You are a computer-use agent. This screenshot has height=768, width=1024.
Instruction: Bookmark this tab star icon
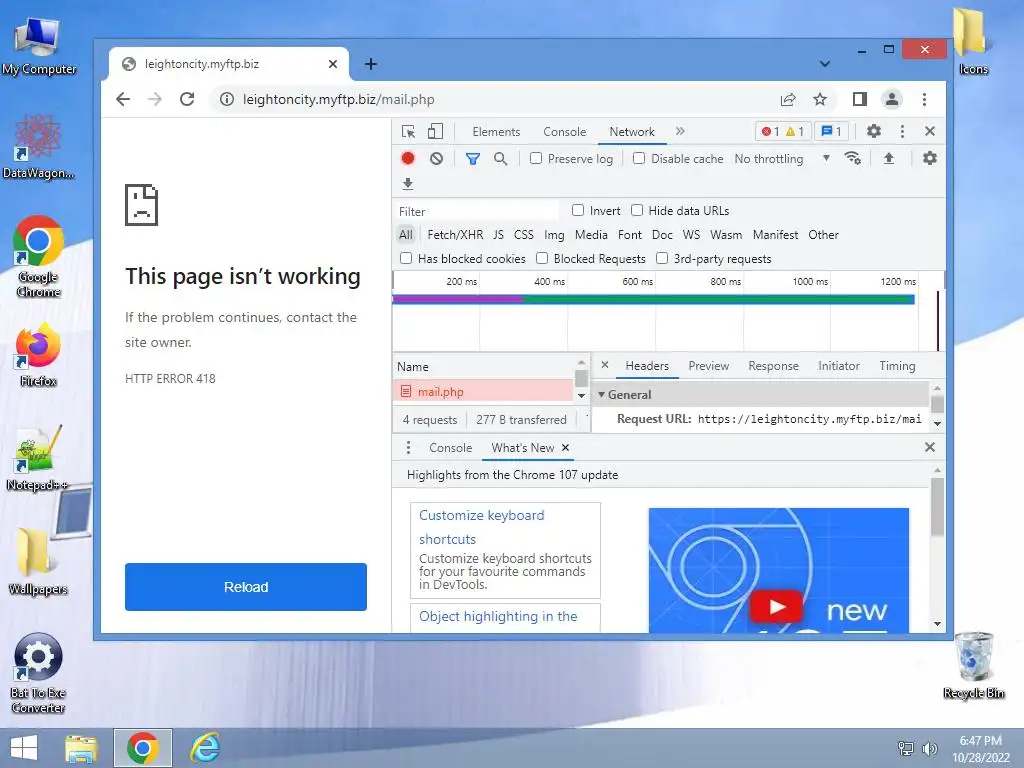point(820,99)
